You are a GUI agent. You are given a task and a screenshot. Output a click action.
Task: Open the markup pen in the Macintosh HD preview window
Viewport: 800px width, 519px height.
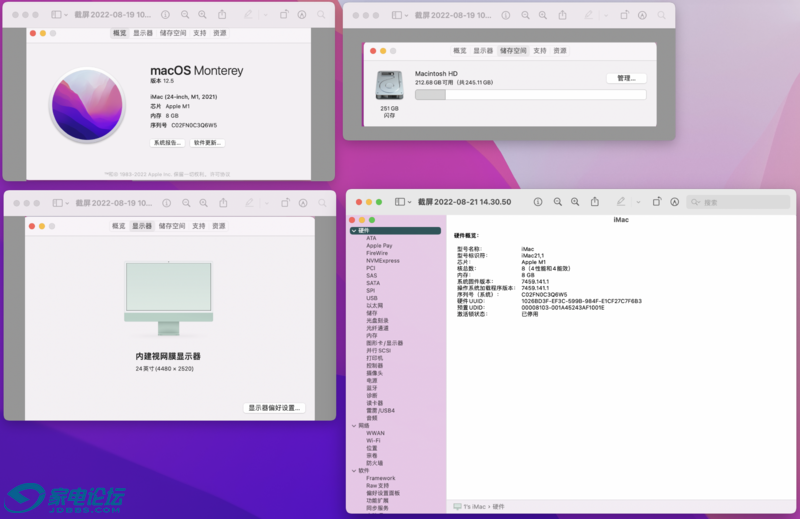pos(588,15)
